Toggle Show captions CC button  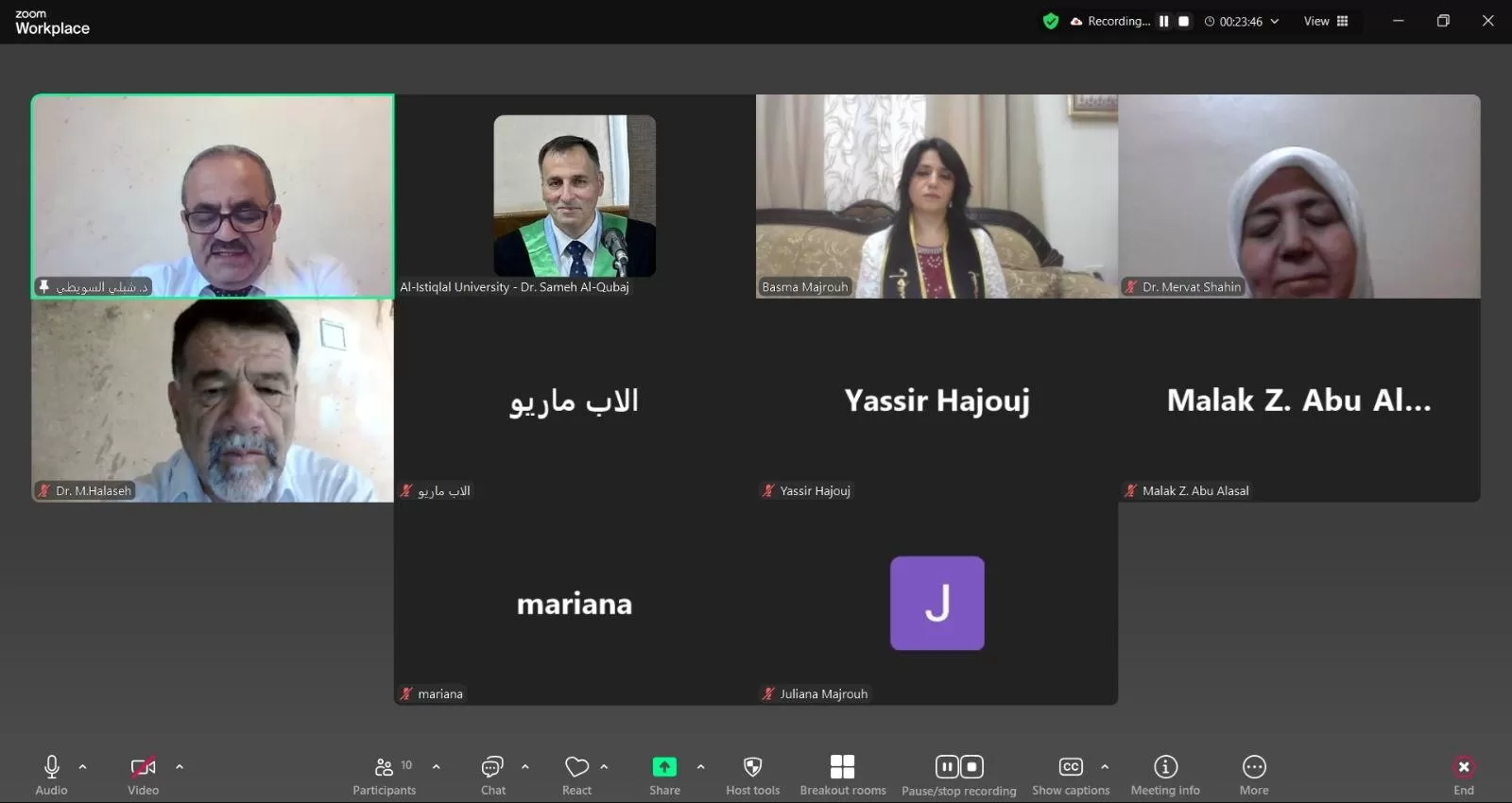pyautogui.click(x=1071, y=775)
